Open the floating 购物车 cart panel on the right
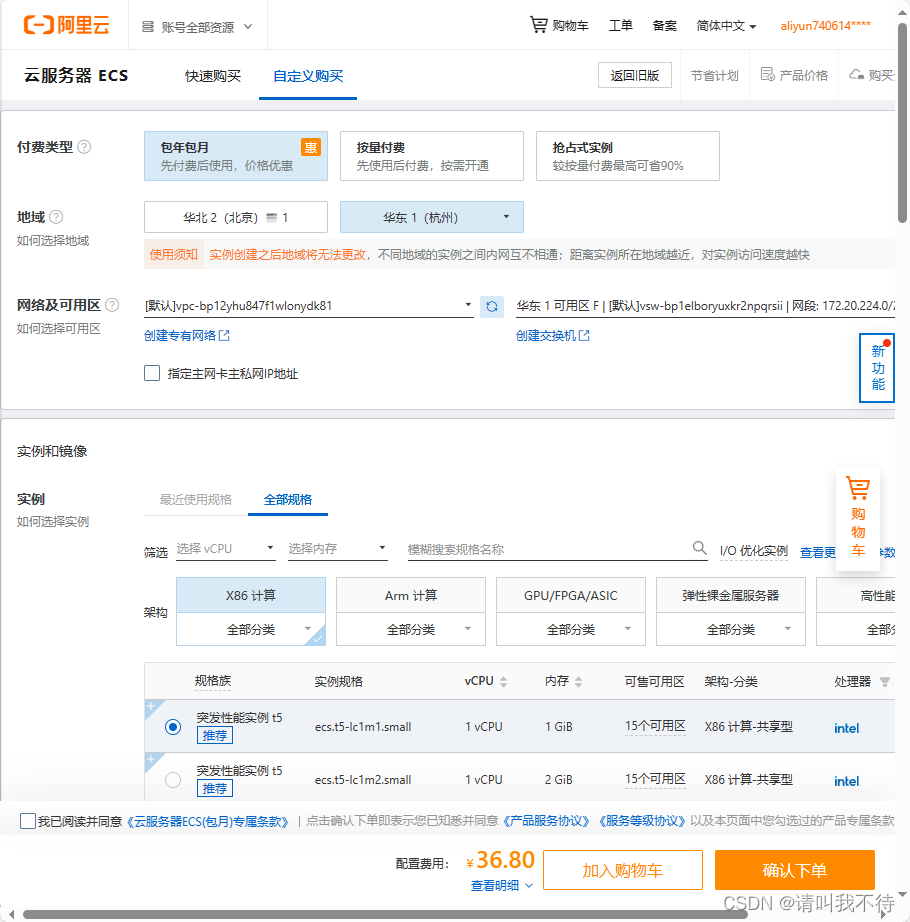Viewport: 910px width, 922px height. pos(858,516)
